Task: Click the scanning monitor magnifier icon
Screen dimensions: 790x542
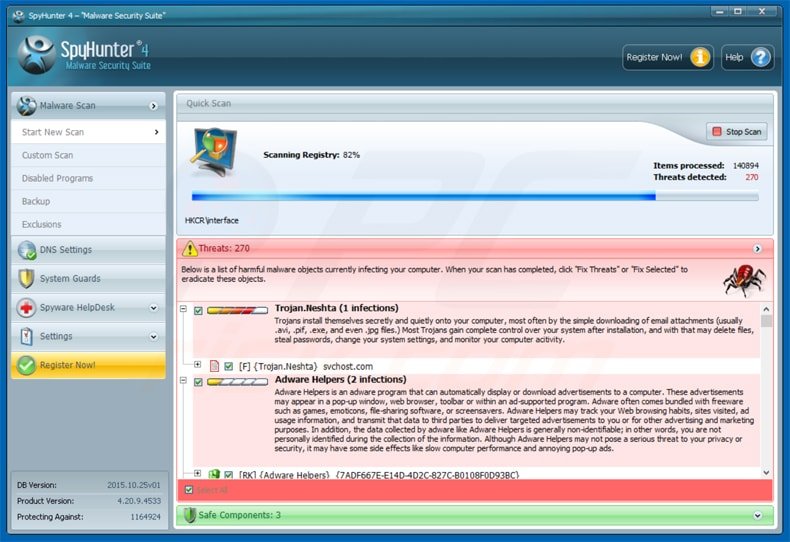Action: [x=214, y=151]
